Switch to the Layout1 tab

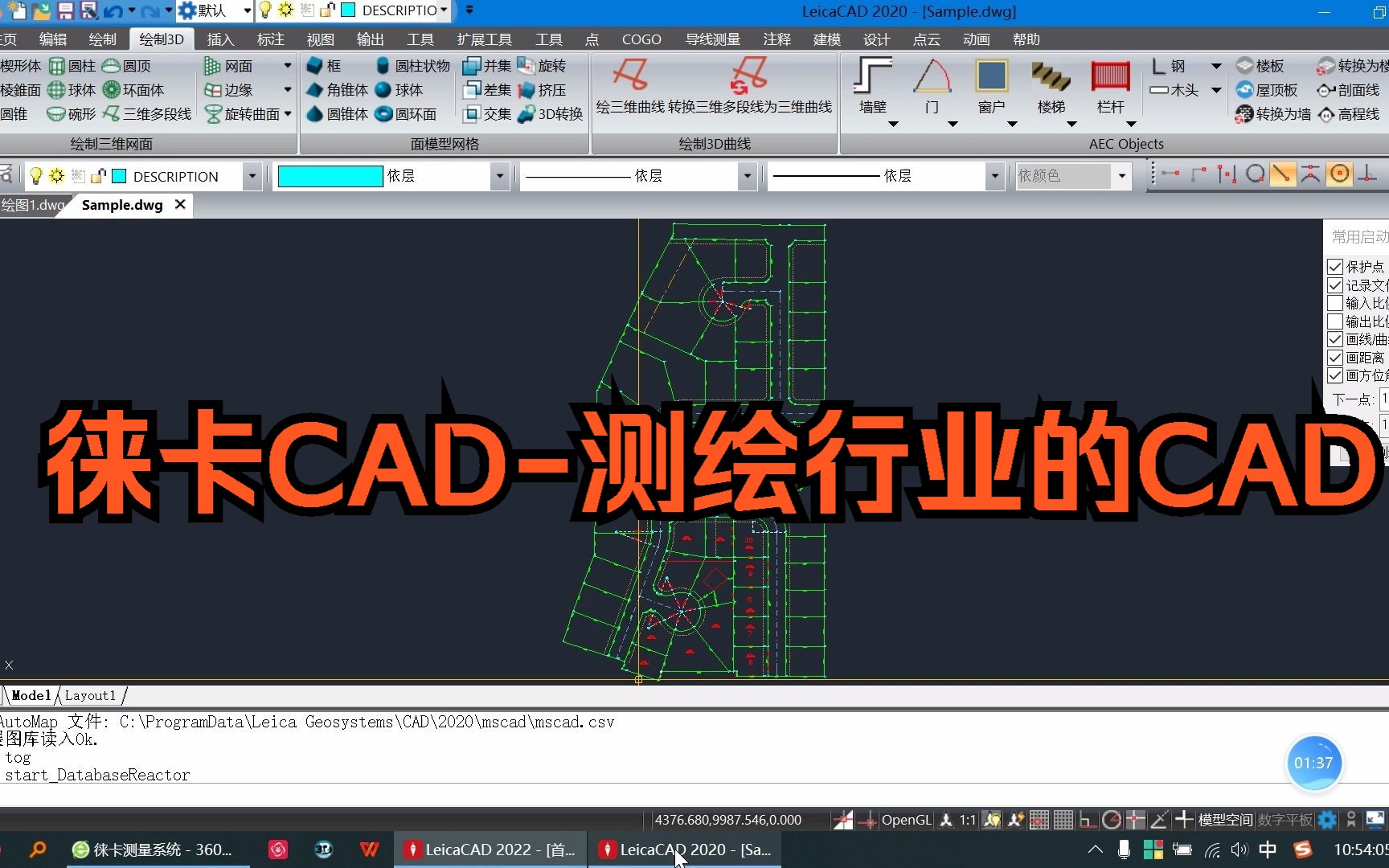pyautogui.click(x=90, y=695)
